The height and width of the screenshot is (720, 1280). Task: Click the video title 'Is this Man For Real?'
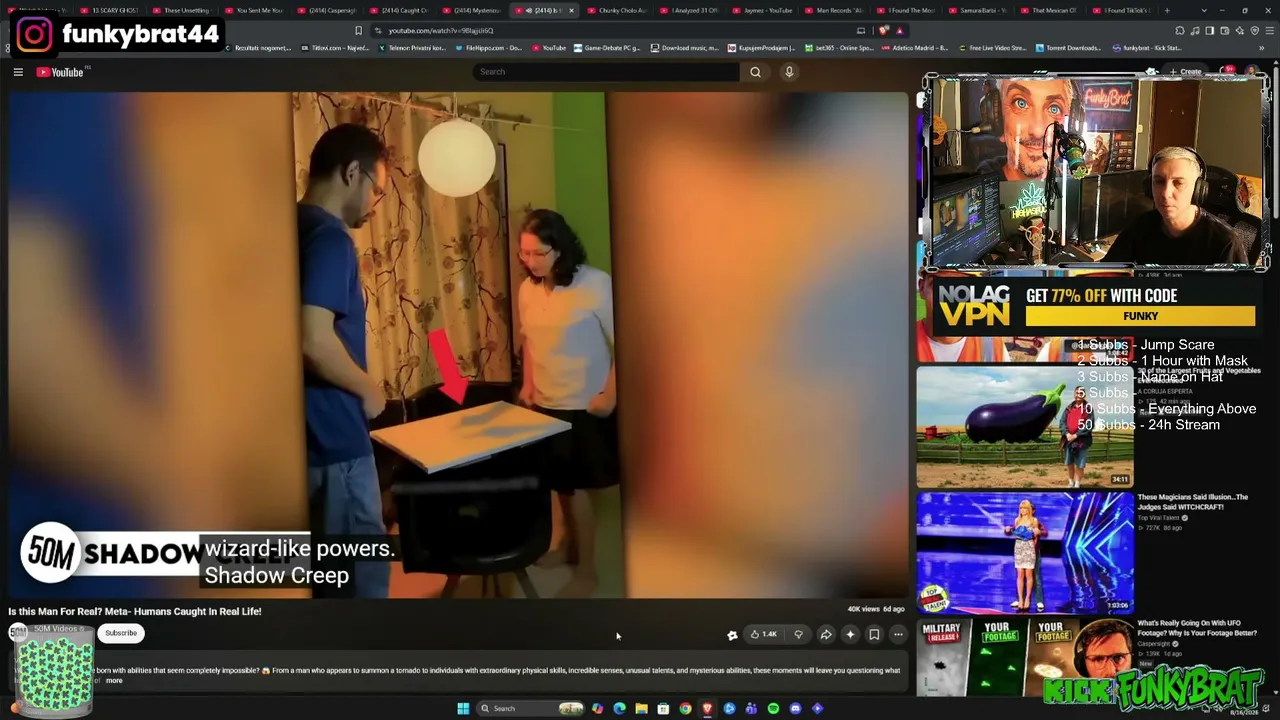[x=135, y=611]
